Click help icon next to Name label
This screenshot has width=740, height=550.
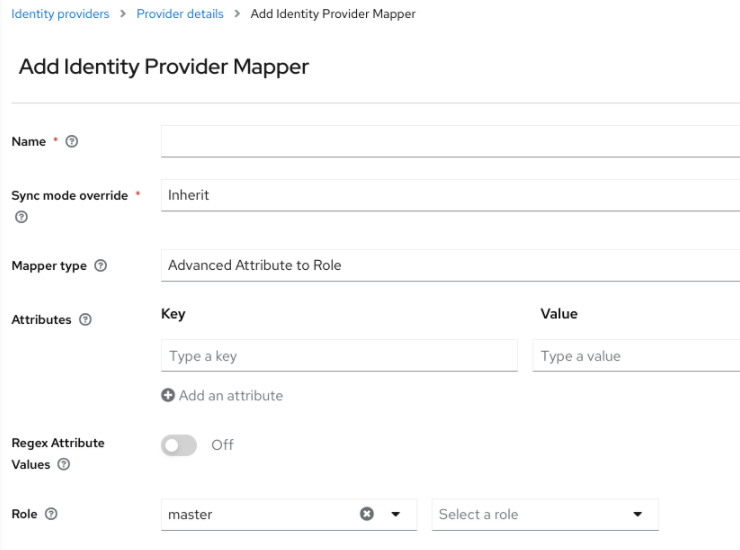point(71,142)
